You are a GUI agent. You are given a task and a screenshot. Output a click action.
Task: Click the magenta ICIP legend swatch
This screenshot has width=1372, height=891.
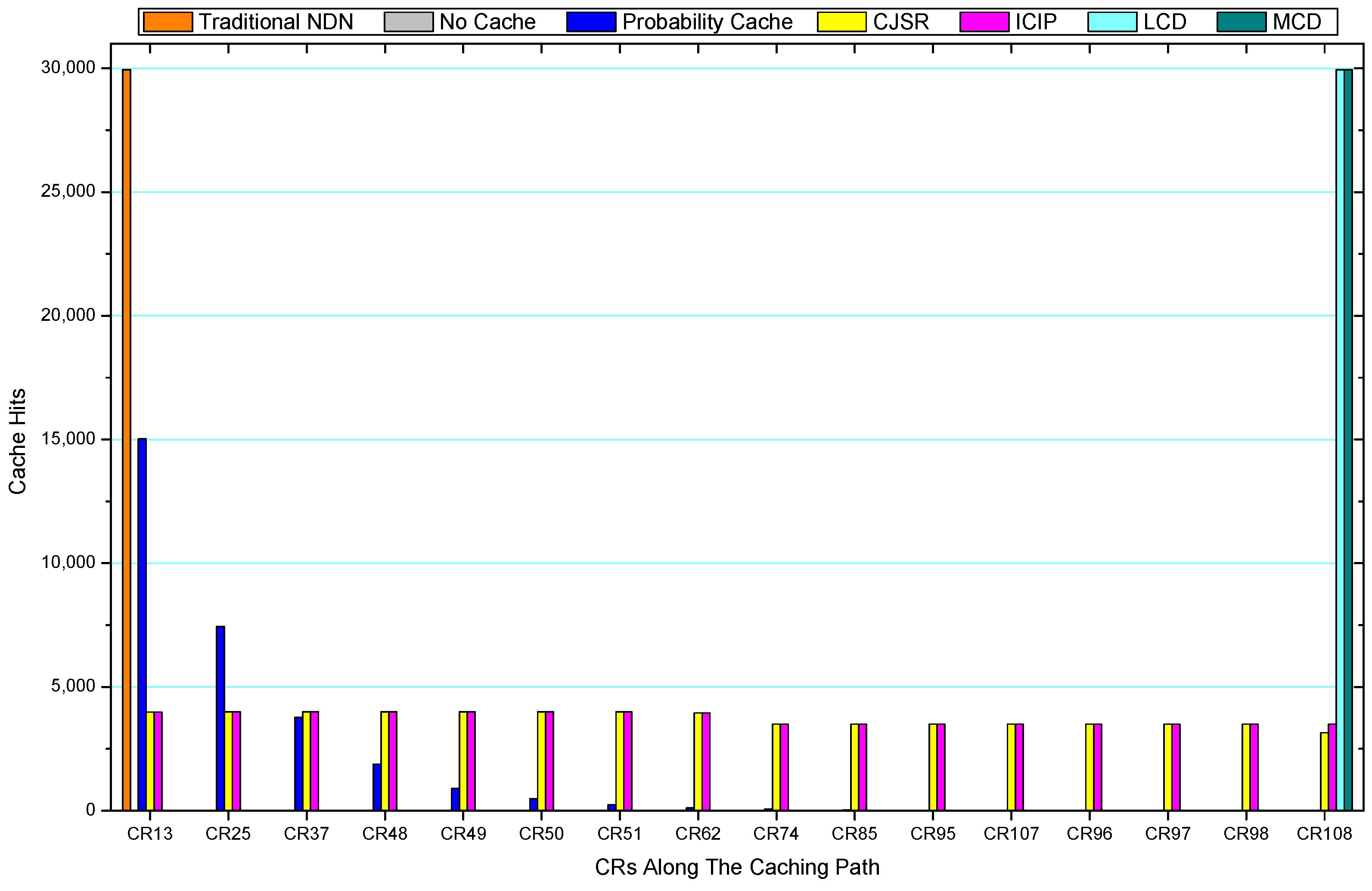click(984, 22)
